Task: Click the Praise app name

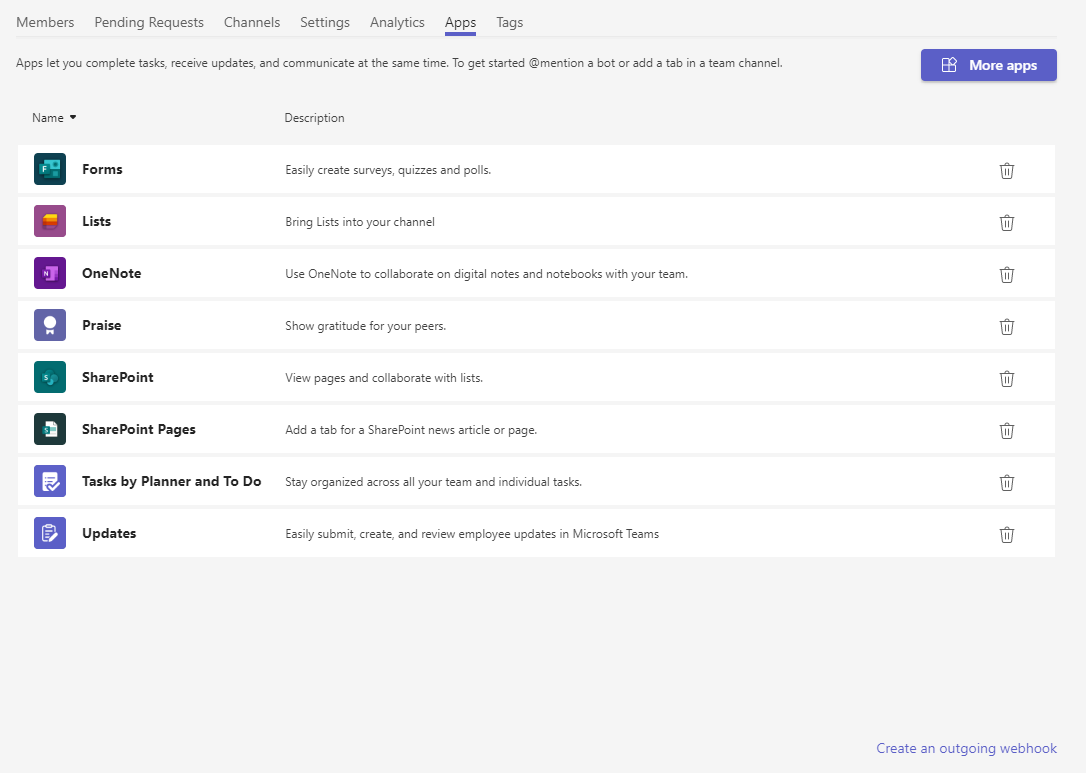Action: (102, 325)
